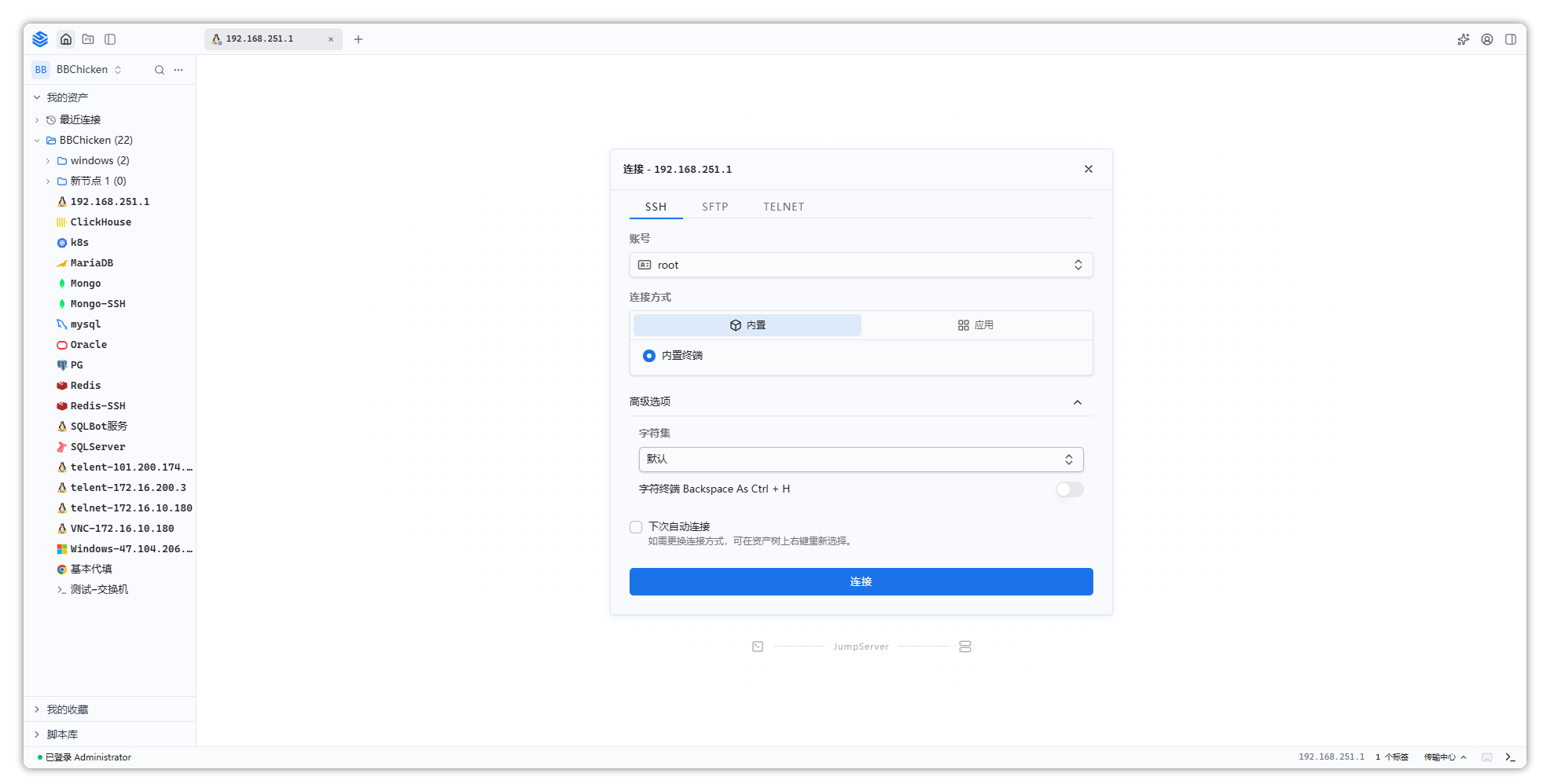The image size is (1550, 784).
Task: Select the SQLServer asset
Action: (x=97, y=447)
